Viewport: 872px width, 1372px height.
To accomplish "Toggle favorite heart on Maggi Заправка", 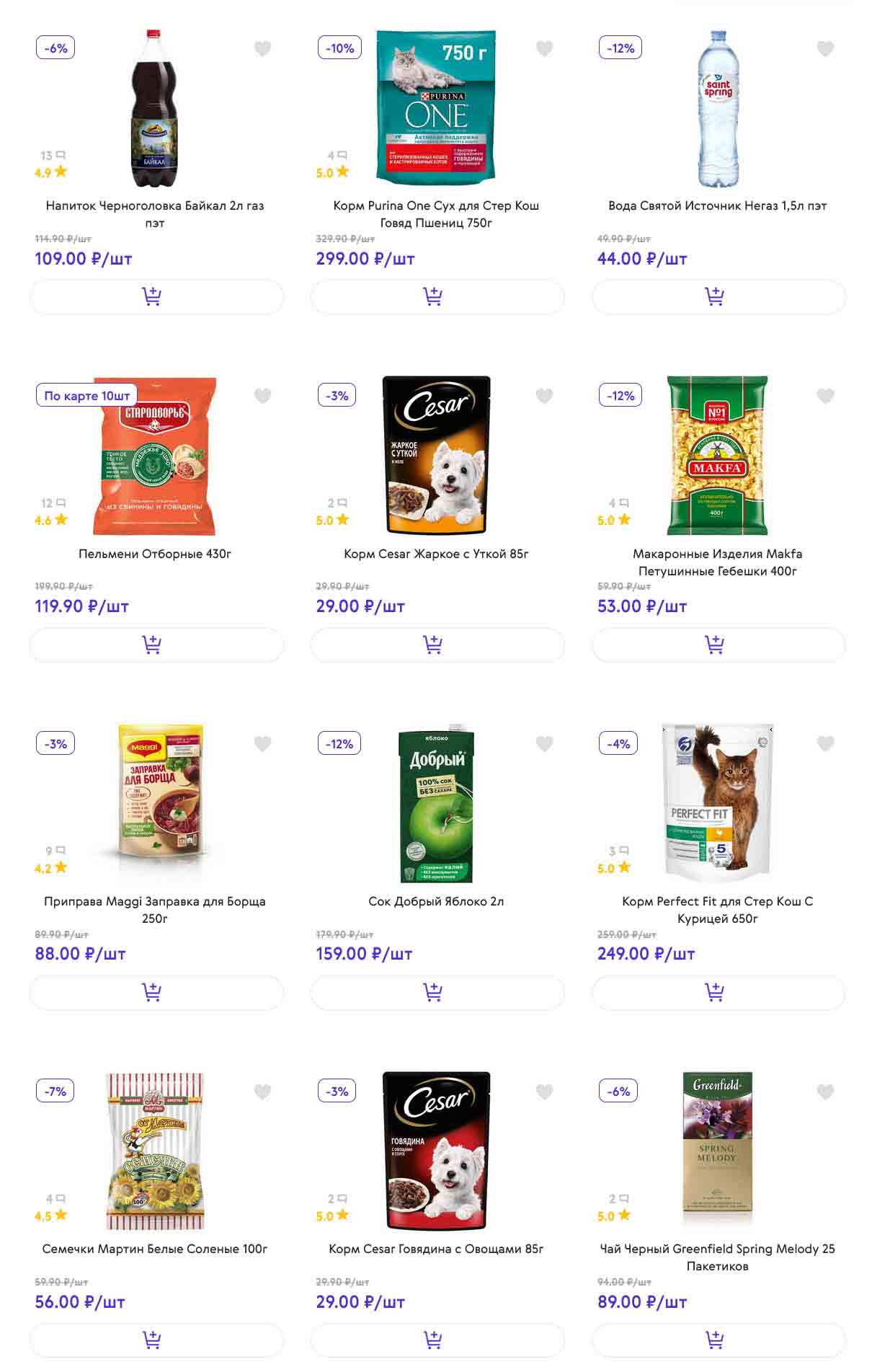I will (x=262, y=744).
